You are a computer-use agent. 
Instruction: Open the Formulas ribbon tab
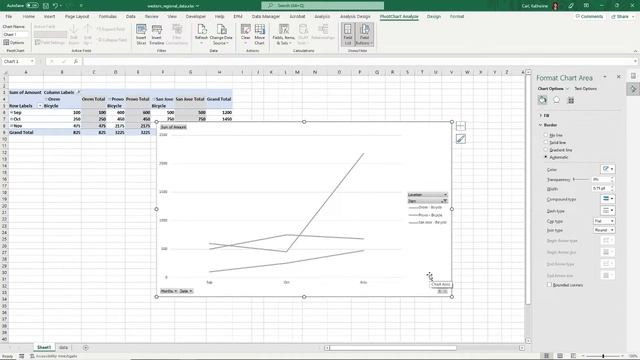click(x=107, y=16)
